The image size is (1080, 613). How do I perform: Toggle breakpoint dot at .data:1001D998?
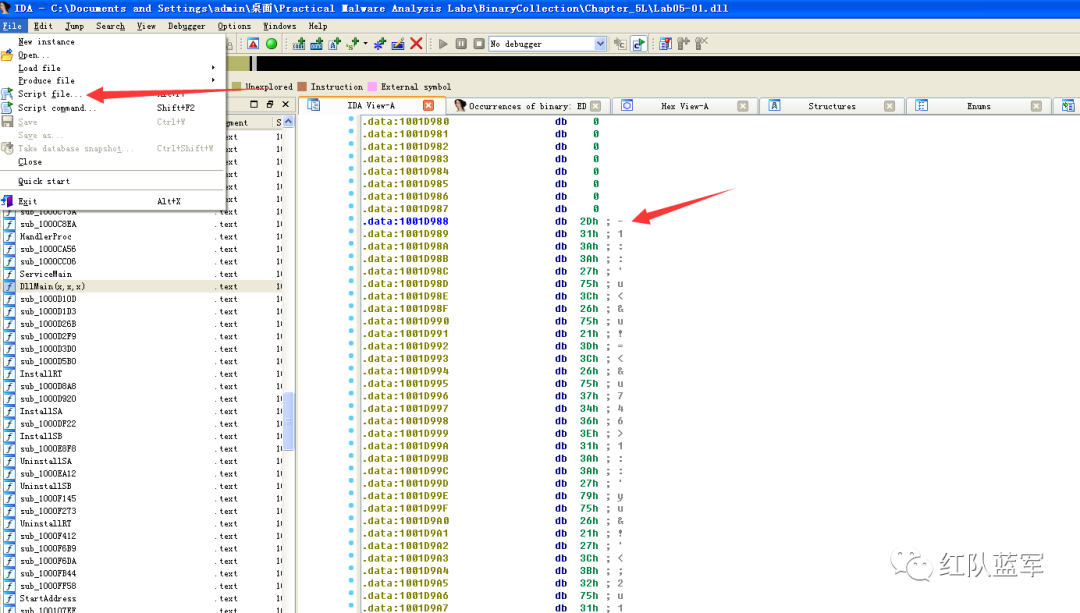[351, 419]
